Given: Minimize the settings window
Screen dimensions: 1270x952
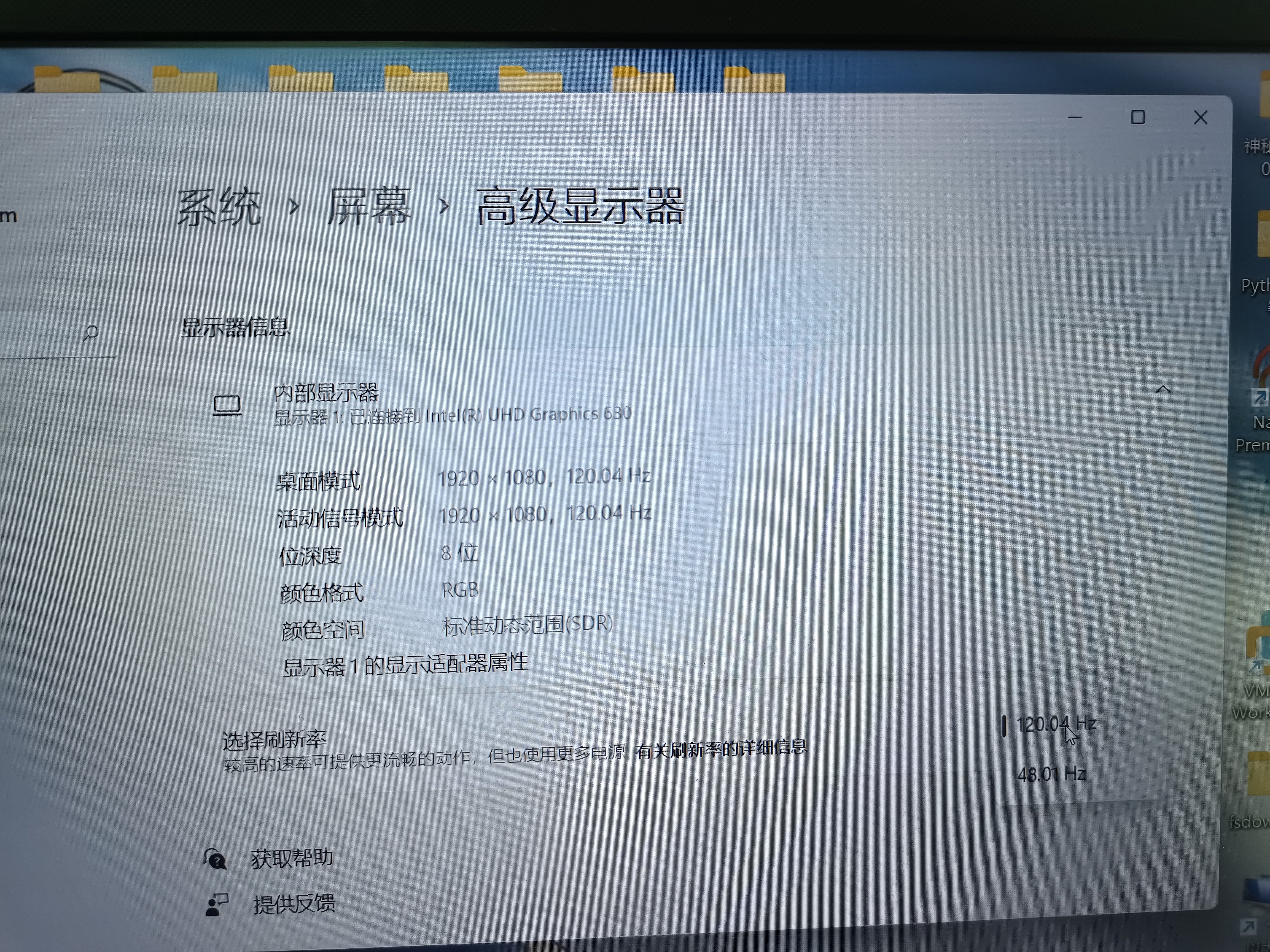Looking at the screenshot, I should tap(1075, 118).
